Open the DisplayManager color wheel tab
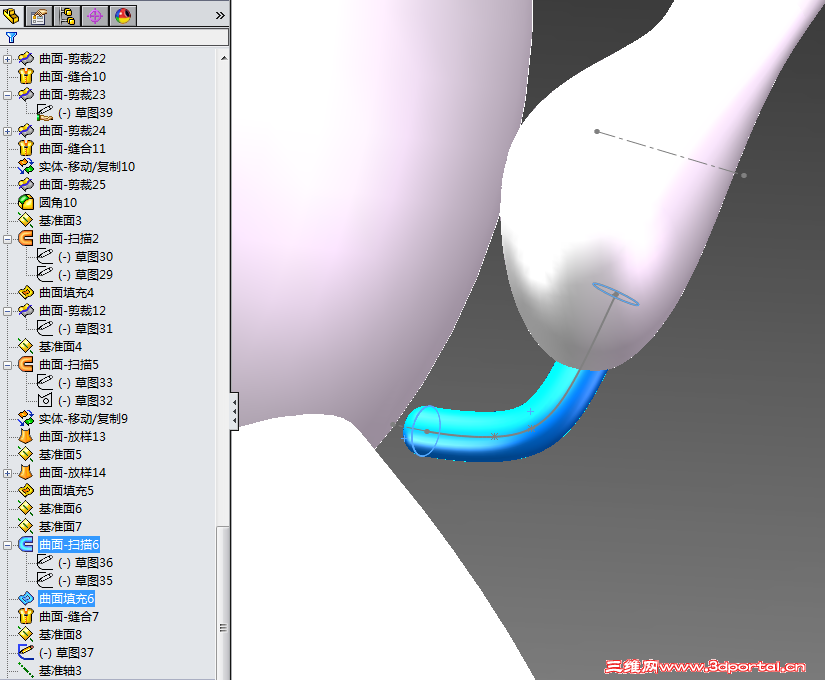 [121, 15]
